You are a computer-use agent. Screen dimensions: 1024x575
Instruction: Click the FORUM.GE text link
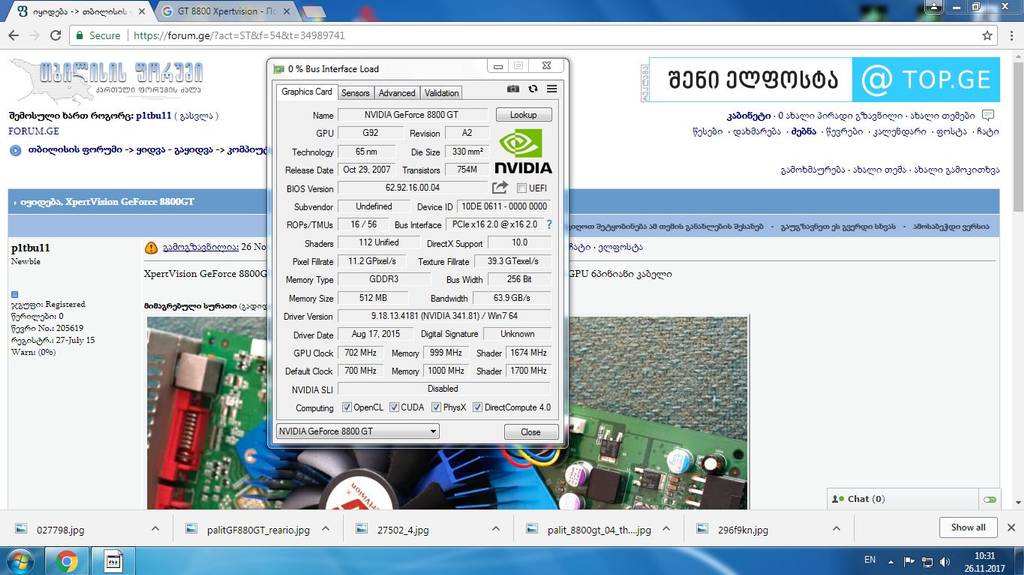tap(34, 131)
